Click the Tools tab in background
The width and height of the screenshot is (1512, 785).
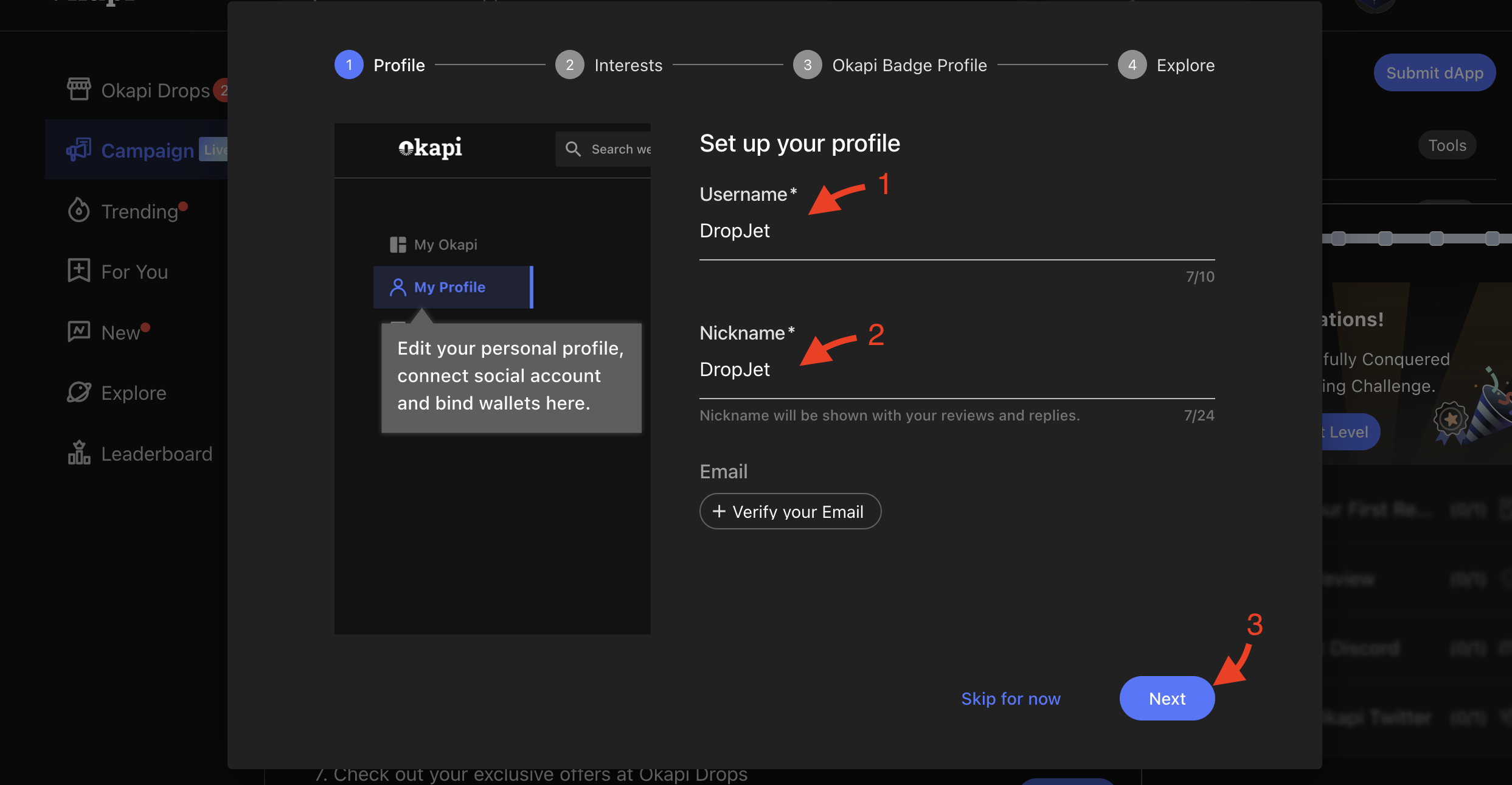(x=1447, y=145)
